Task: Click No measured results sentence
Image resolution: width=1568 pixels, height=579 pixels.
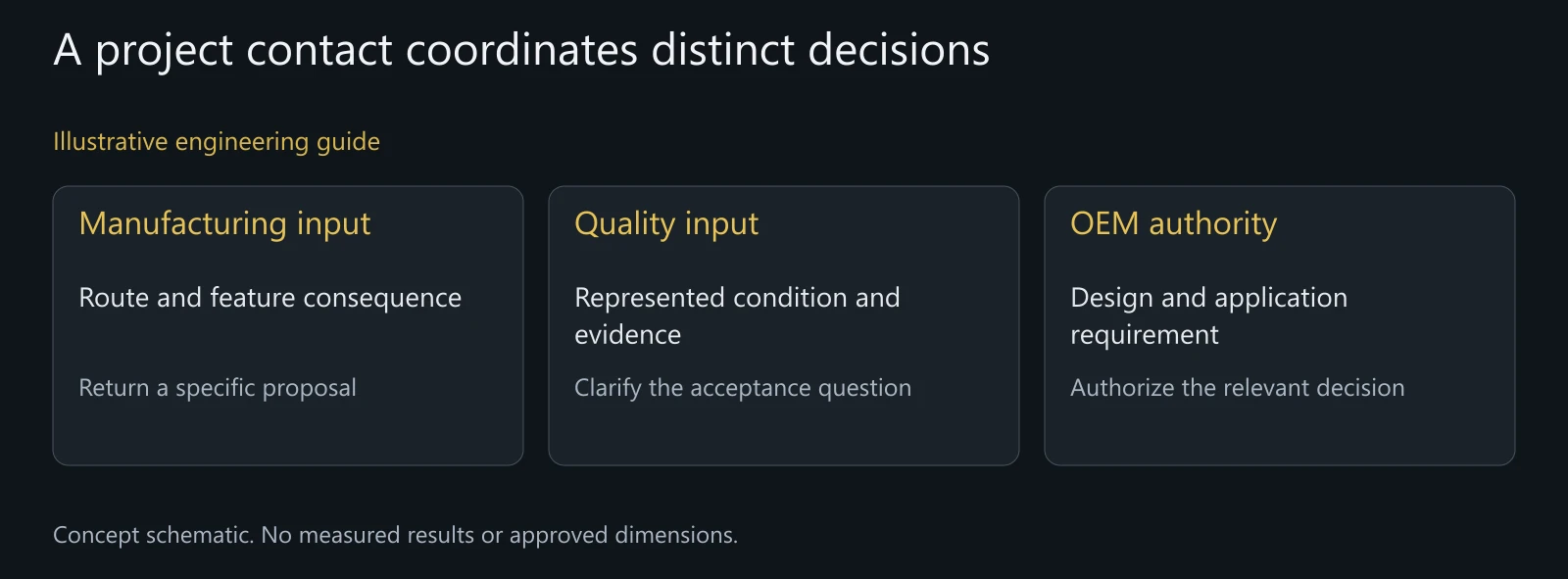Action: tap(500, 535)
